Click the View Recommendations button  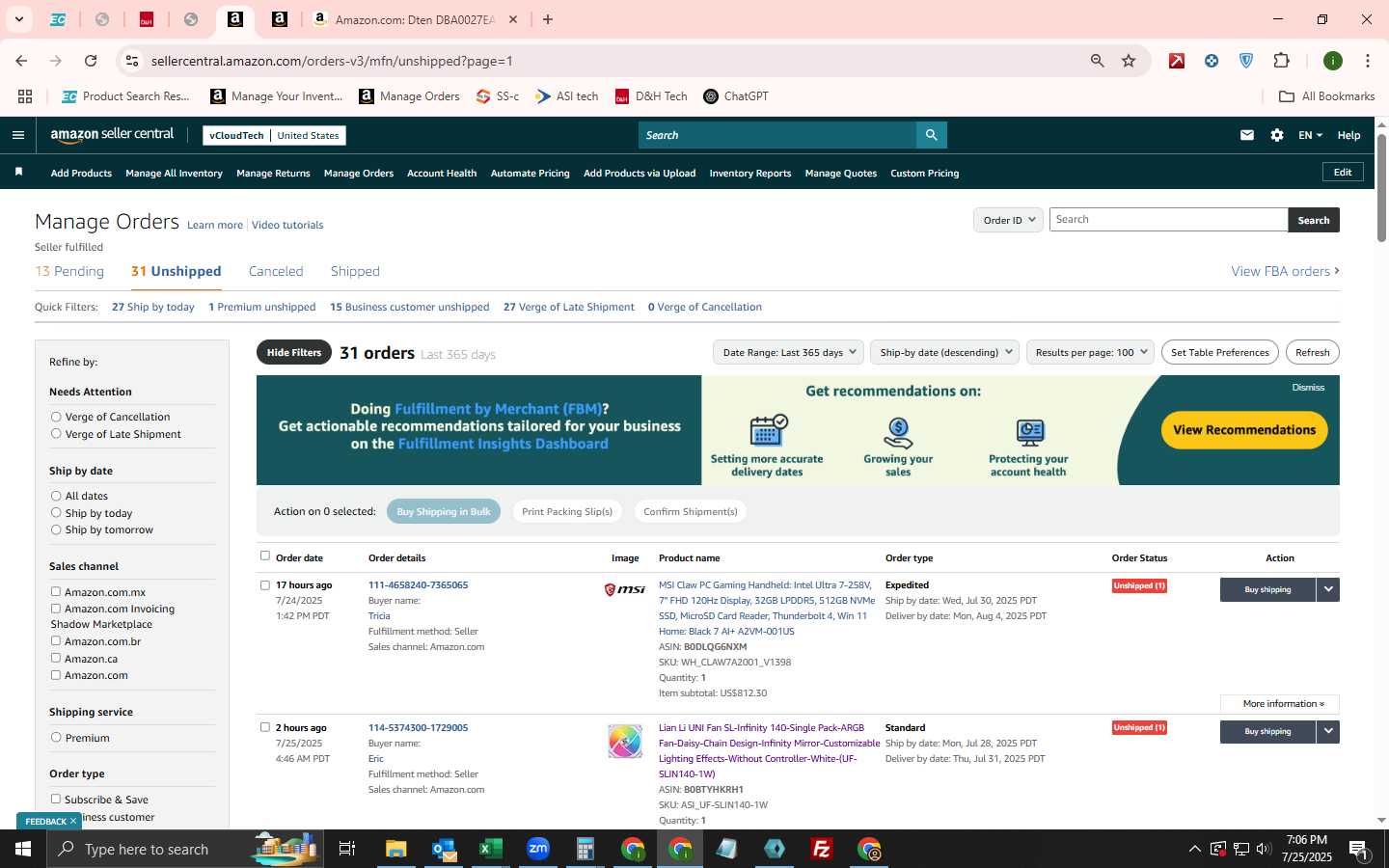(1244, 430)
